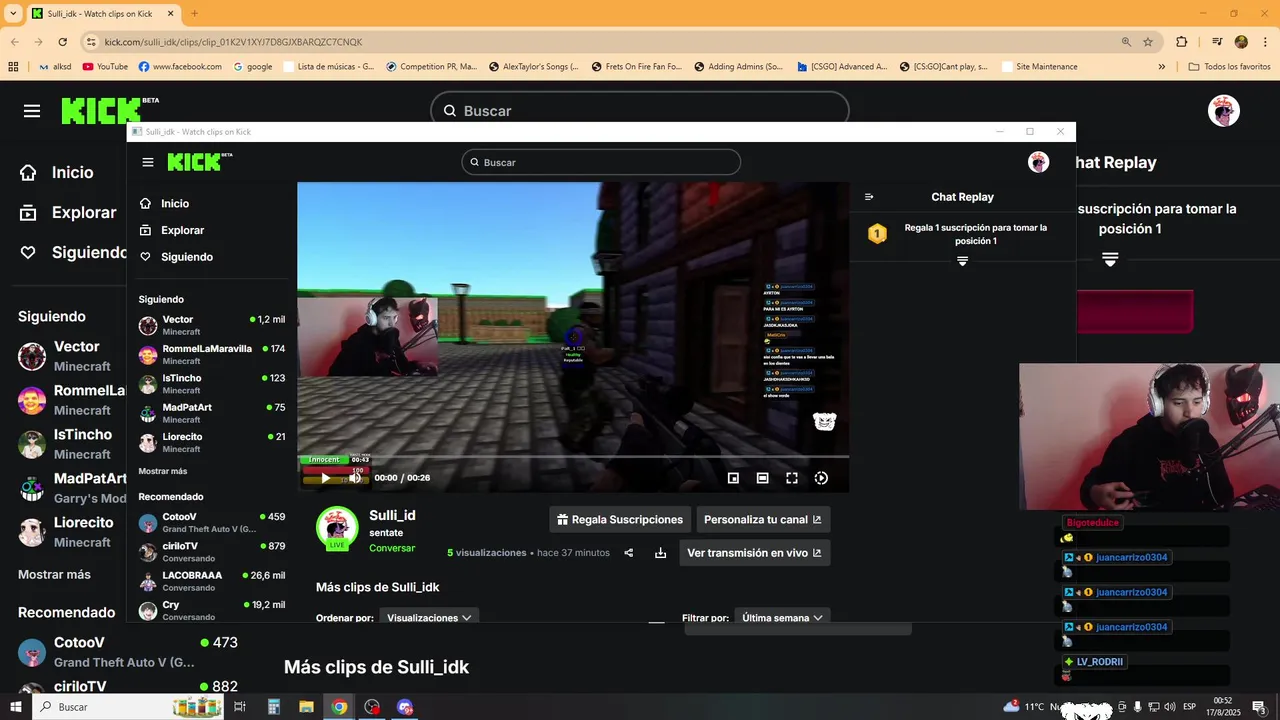
Task: Open the Chrome tab search dropdown
Action: point(13,14)
